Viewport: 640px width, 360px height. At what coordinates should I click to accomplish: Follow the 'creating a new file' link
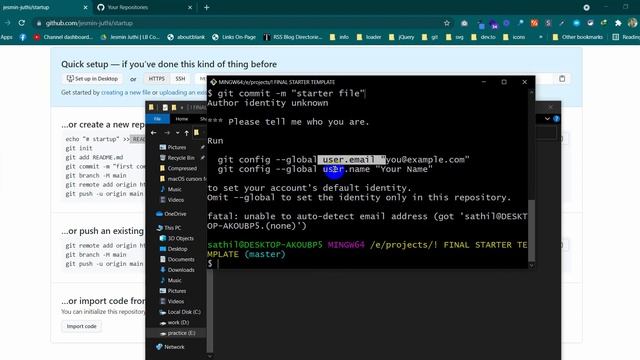click(126, 93)
